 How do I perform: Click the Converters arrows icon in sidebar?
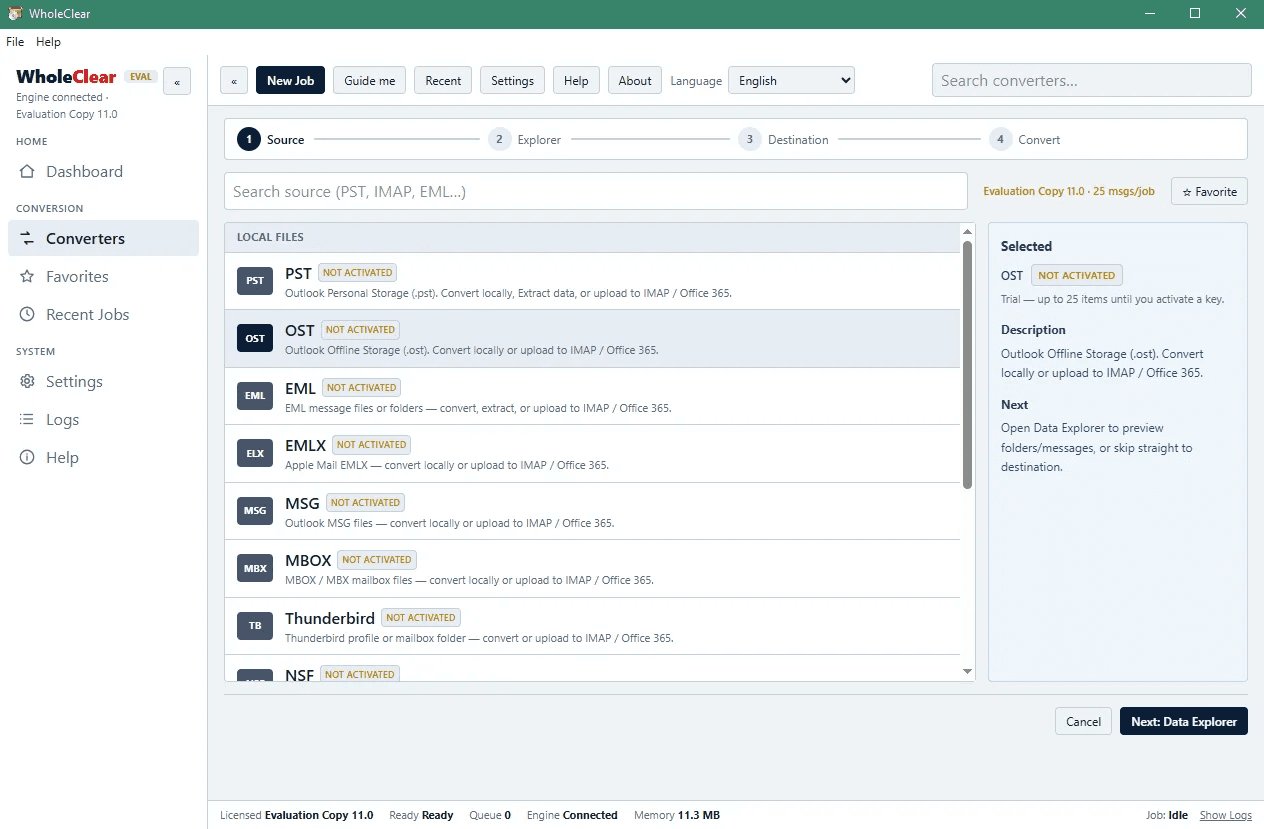(27, 239)
